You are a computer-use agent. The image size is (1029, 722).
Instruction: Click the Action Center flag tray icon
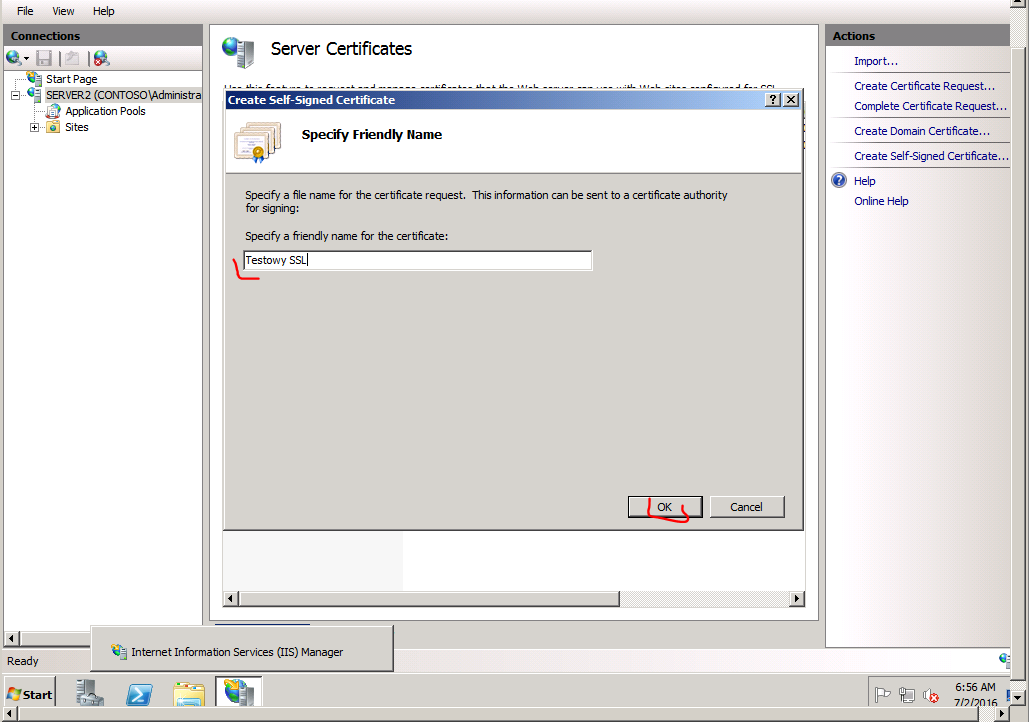coord(882,694)
